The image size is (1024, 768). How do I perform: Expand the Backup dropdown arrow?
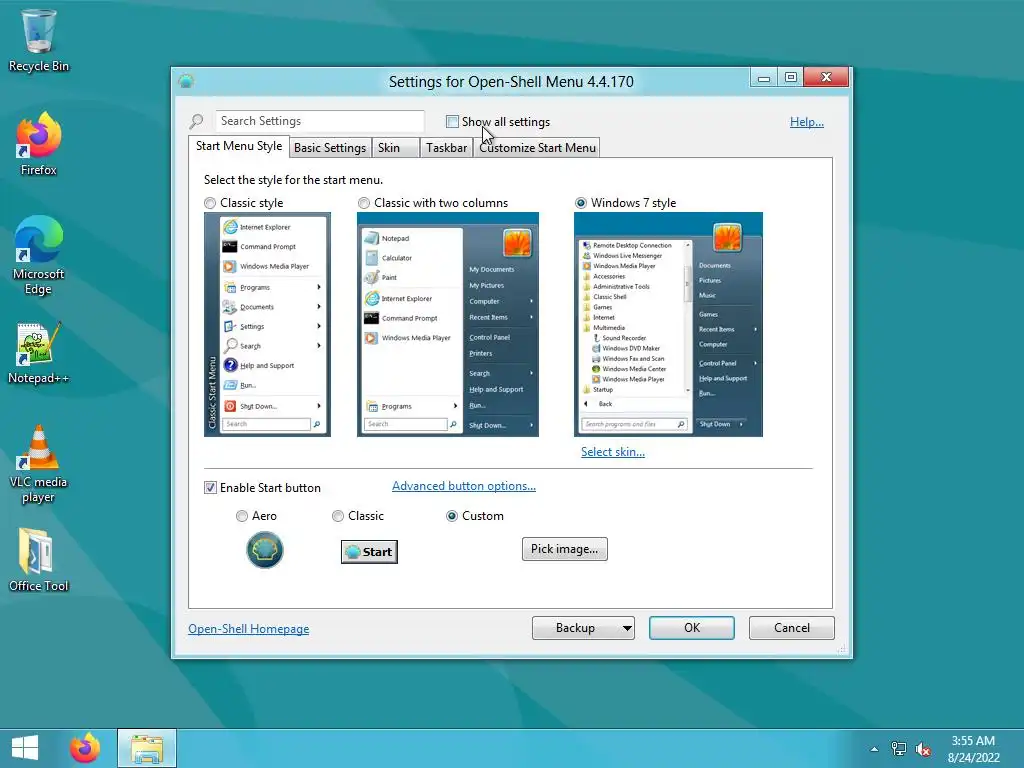click(x=627, y=628)
